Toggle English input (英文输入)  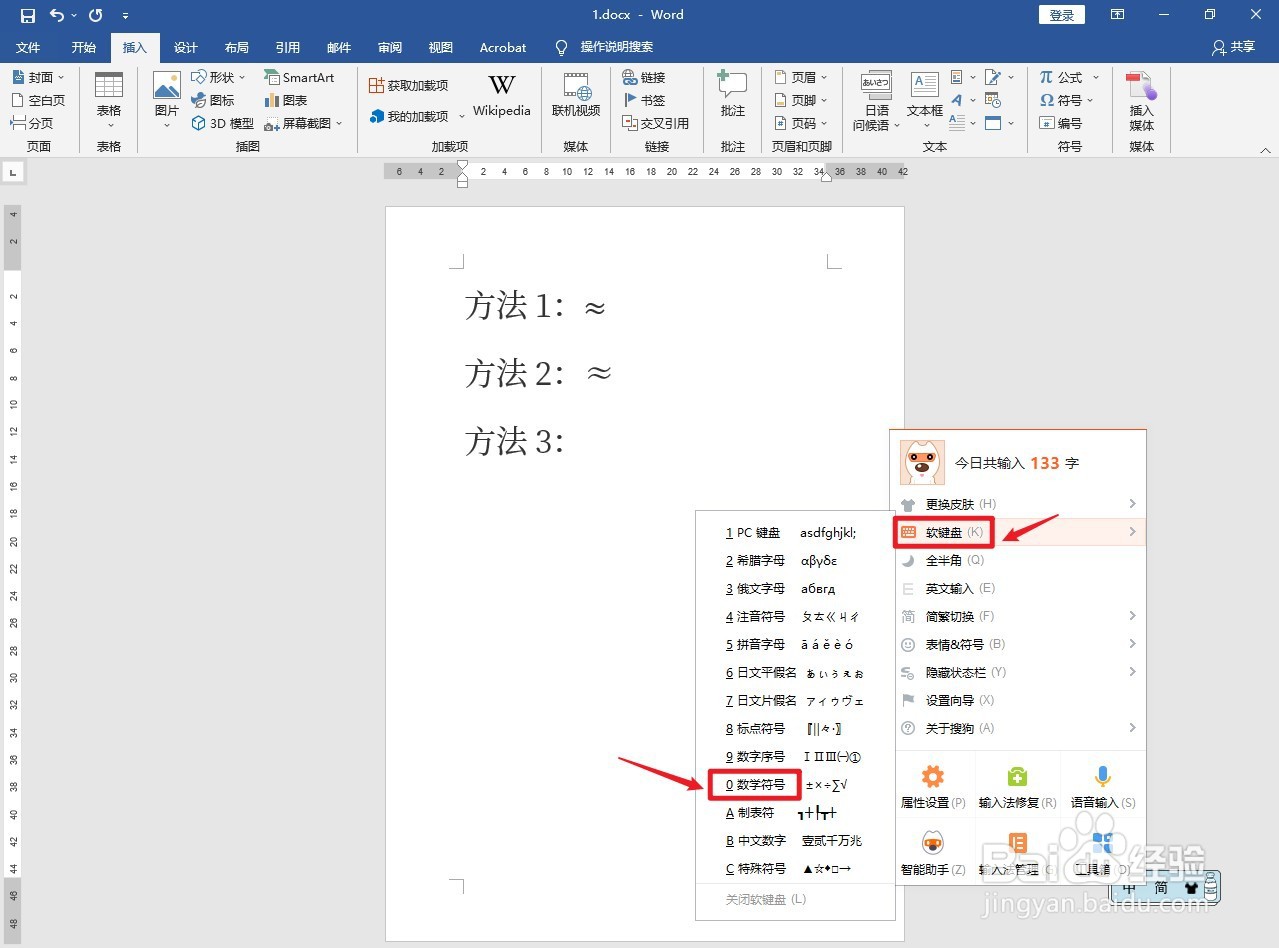pyautogui.click(x=1018, y=589)
